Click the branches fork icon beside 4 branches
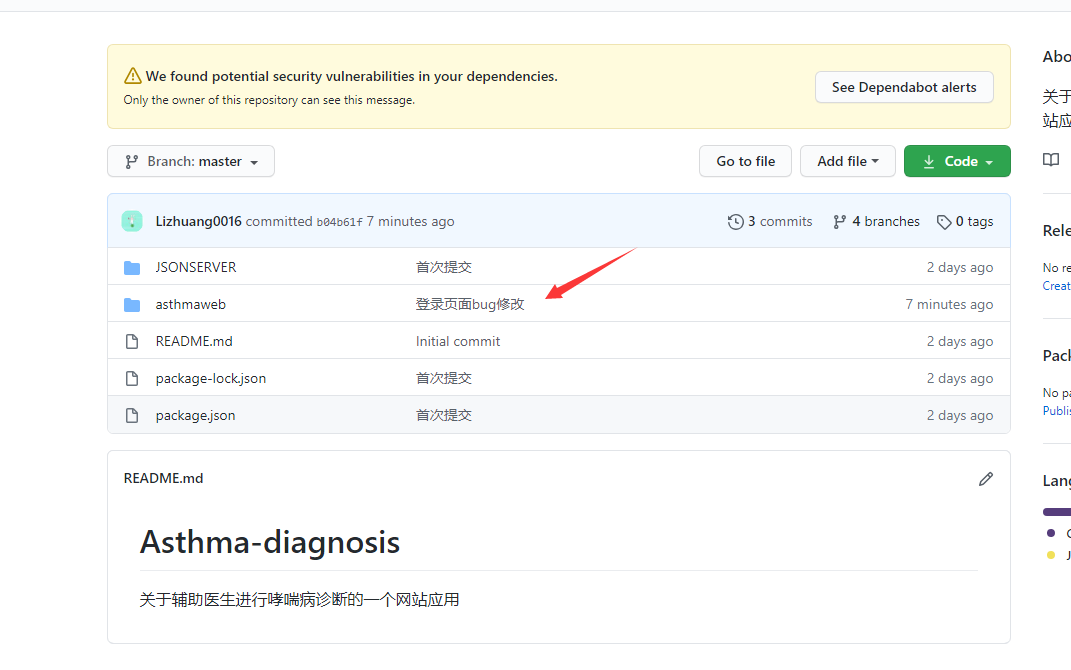The height and width of the screenshot is (670, 1071). click(839, 222)
